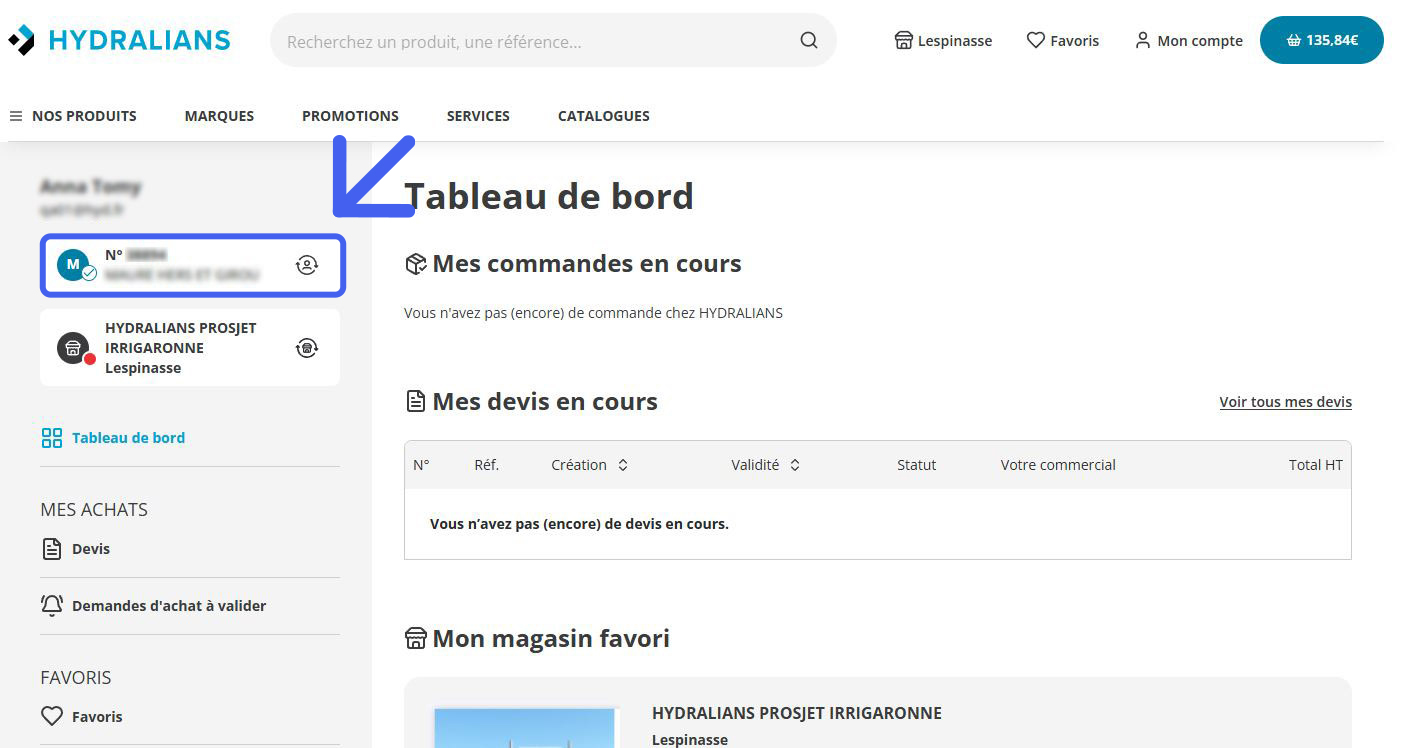Open Voir tous mes devis
Screen dimensions: 1403x748
pos(1285,402)
